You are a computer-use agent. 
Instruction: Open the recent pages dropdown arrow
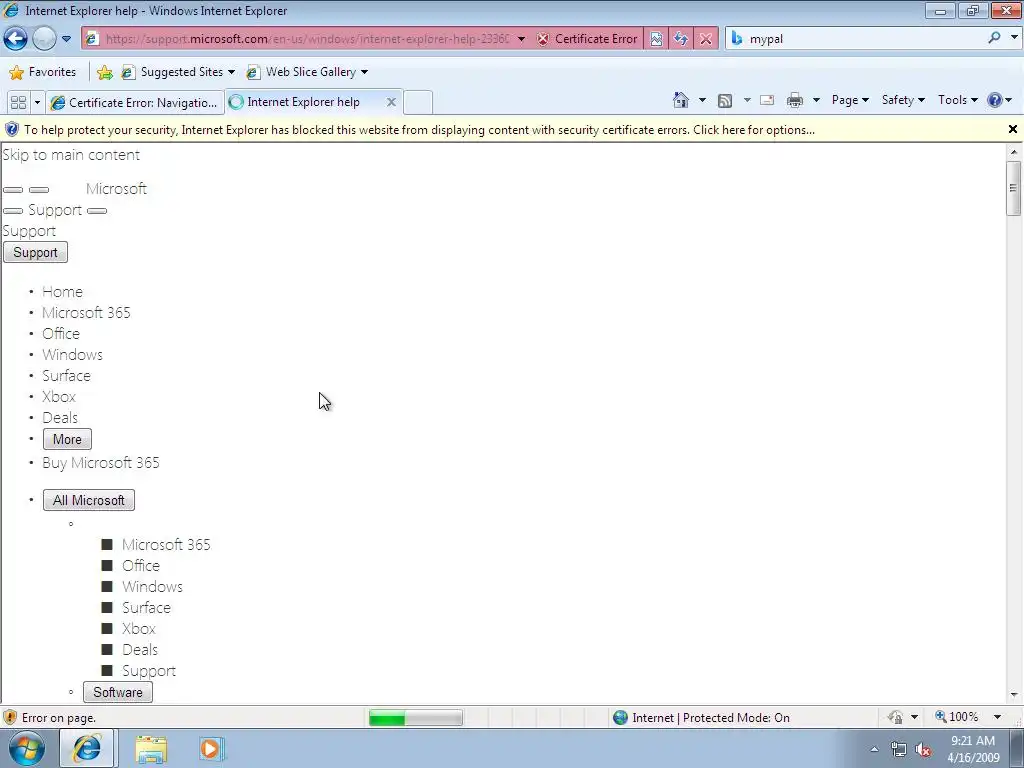66,39
